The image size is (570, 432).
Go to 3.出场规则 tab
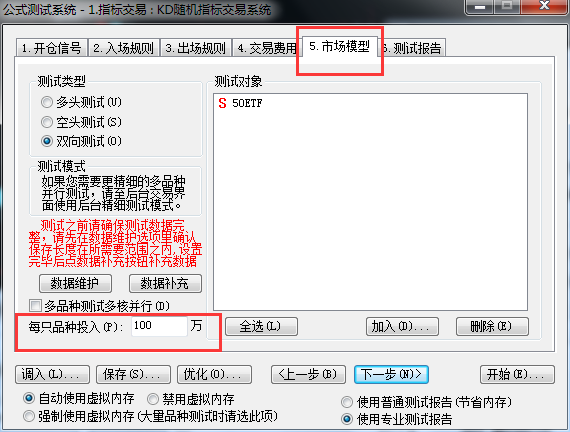tap(195, 48)
